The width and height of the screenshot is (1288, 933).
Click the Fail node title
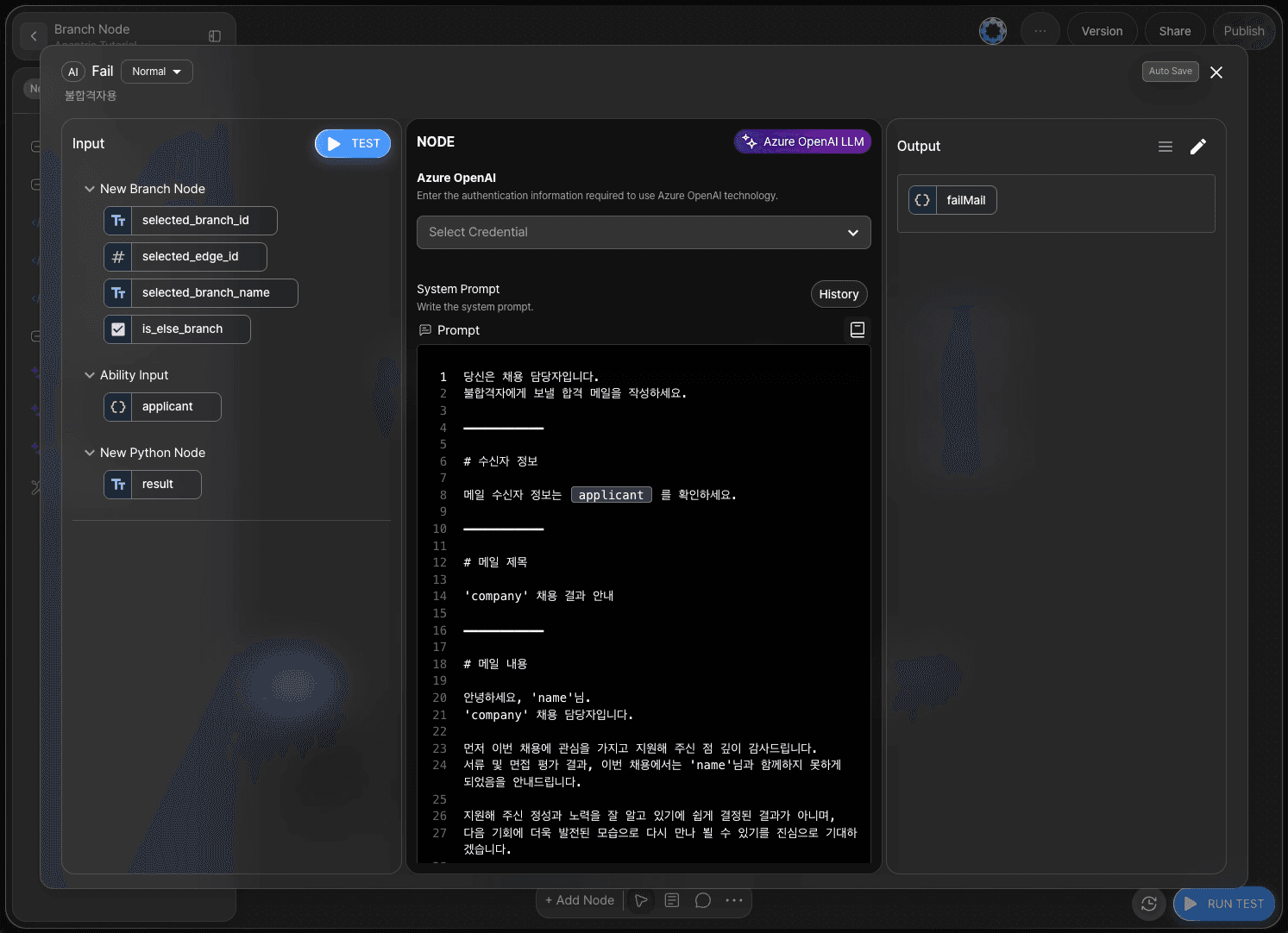pyautogui.click(x=103, y=72)
